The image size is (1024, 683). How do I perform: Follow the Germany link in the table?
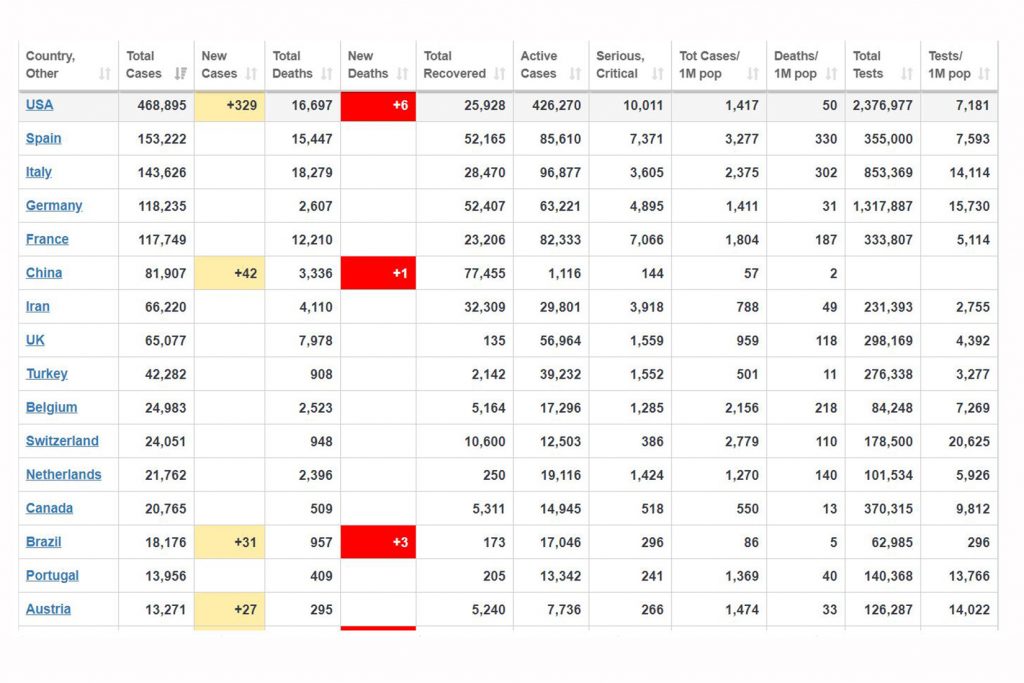54,206
